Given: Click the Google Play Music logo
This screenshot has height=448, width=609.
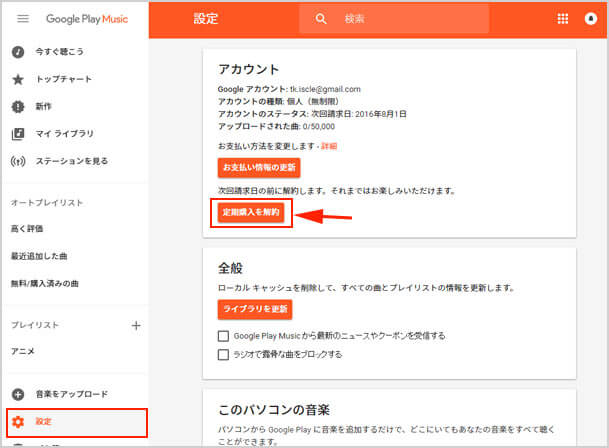Looking at the screenshot, I should (87, 19).
